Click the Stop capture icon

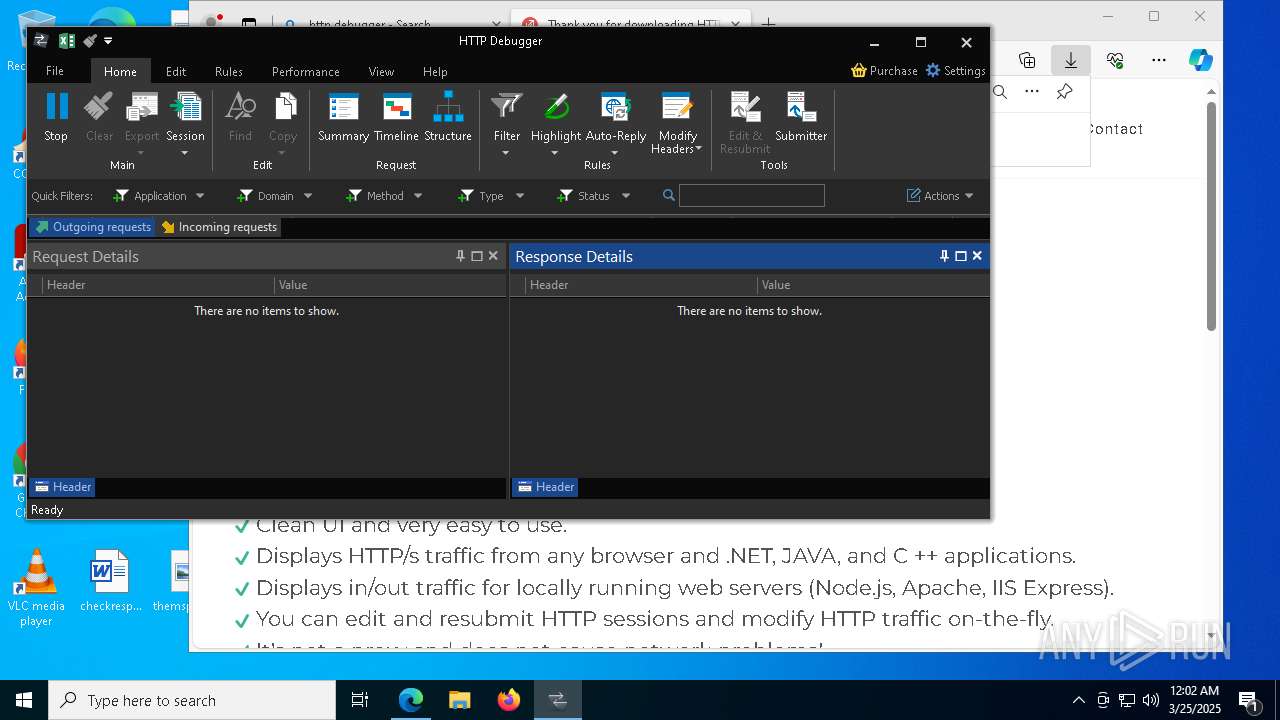pyautogui.click(x=56, y=106)
